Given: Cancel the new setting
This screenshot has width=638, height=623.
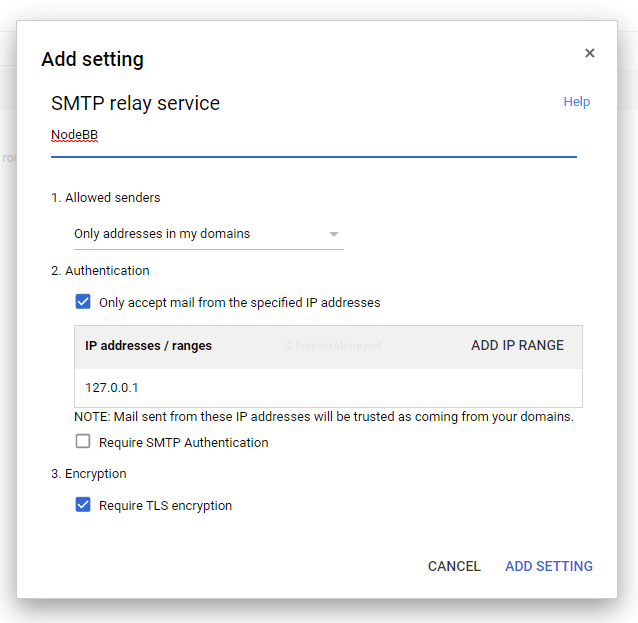Looking at the screenshot, I should [x=454, y=566].
